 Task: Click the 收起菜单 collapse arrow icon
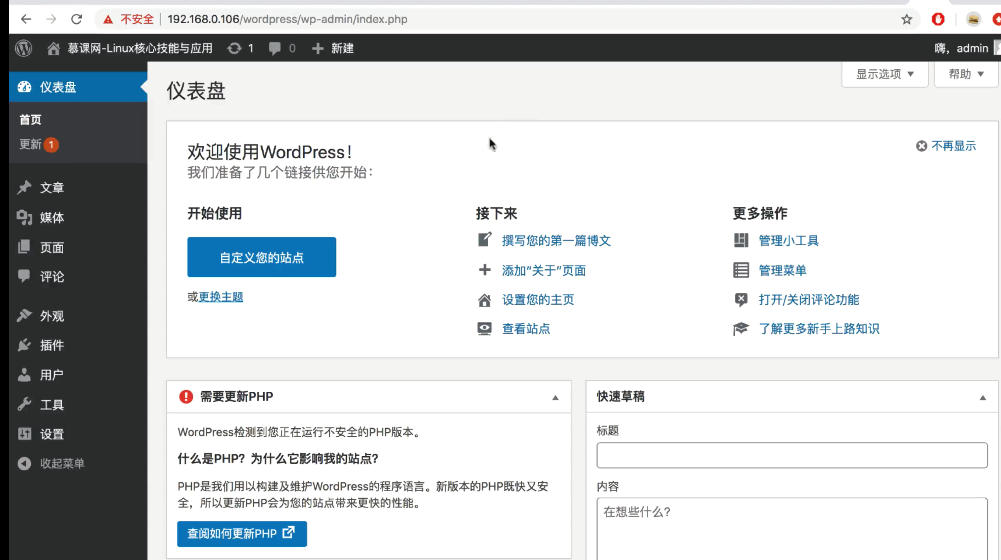coord(24,464)
